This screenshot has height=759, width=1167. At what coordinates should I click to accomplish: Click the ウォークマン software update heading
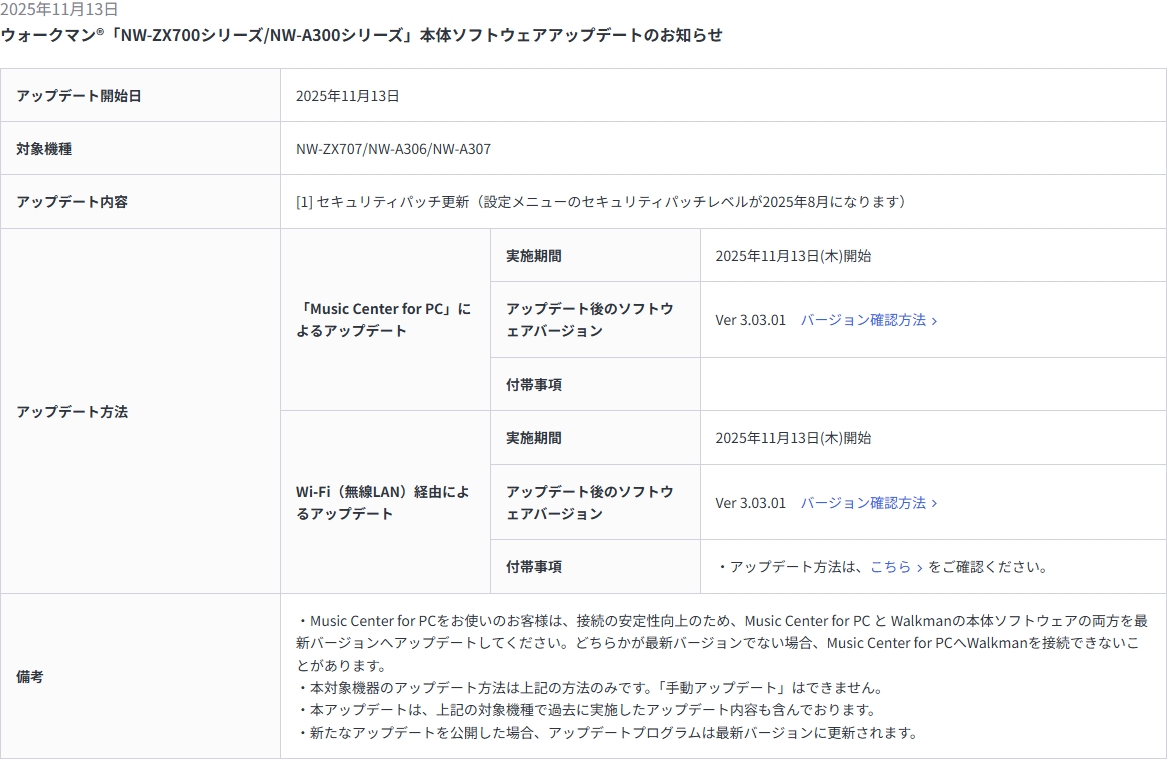(361, 35)
